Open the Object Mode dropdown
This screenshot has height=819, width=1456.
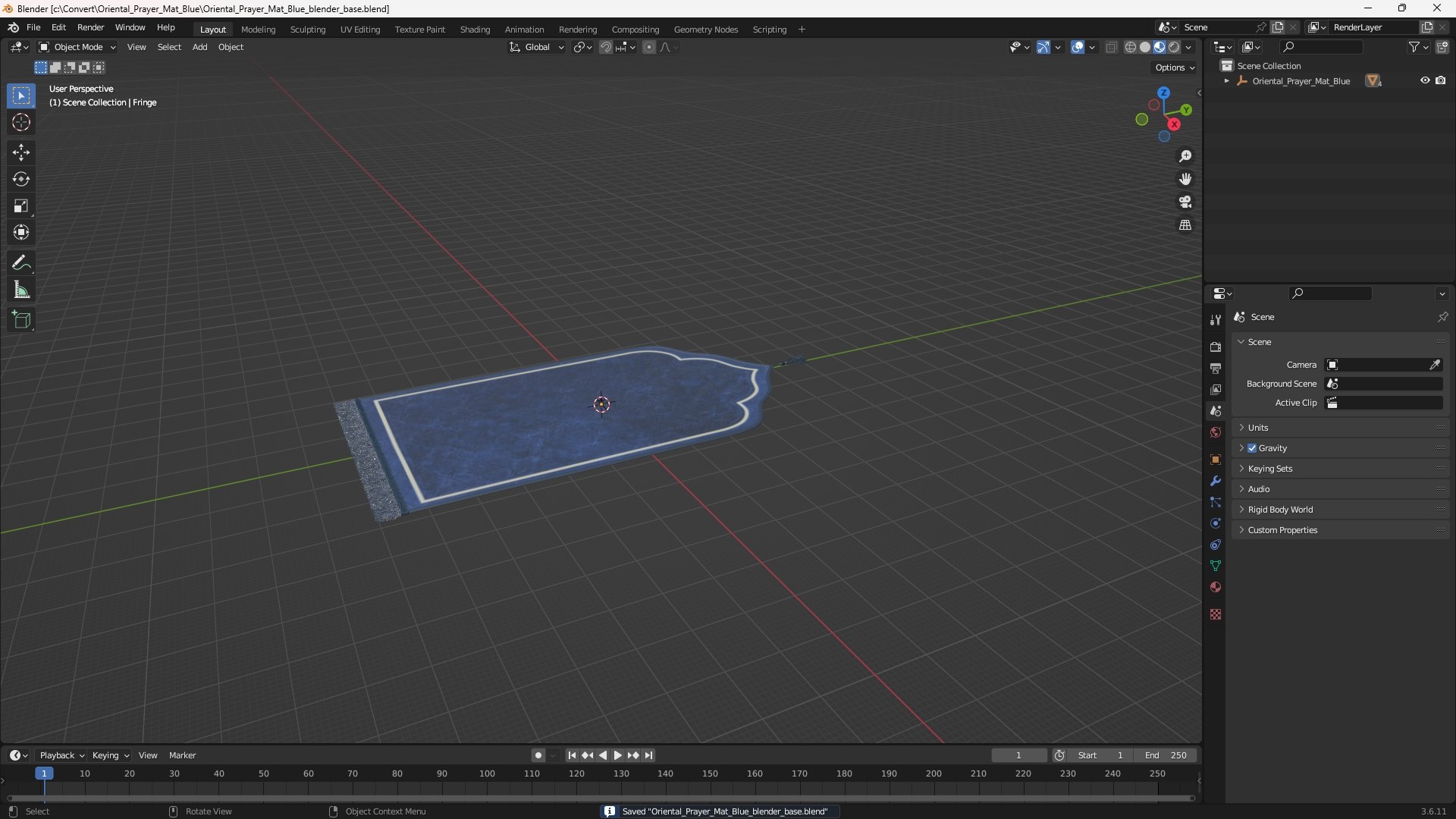77,47
